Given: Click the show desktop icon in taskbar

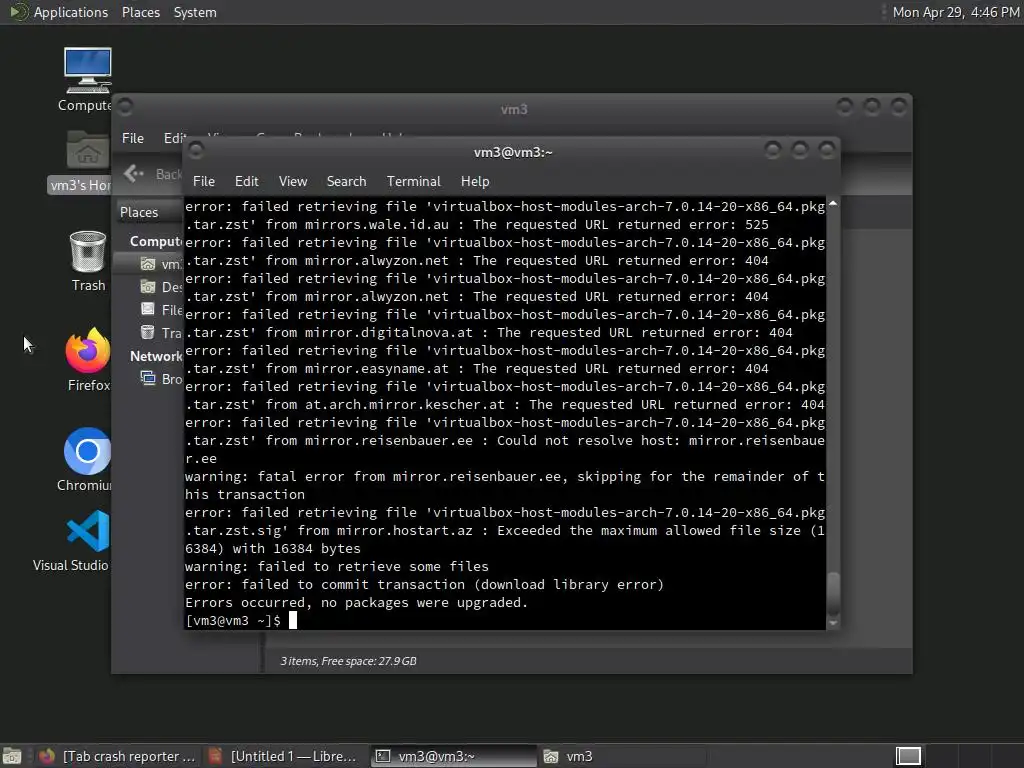Looking at the screenshot, I should tap(12, 756).
